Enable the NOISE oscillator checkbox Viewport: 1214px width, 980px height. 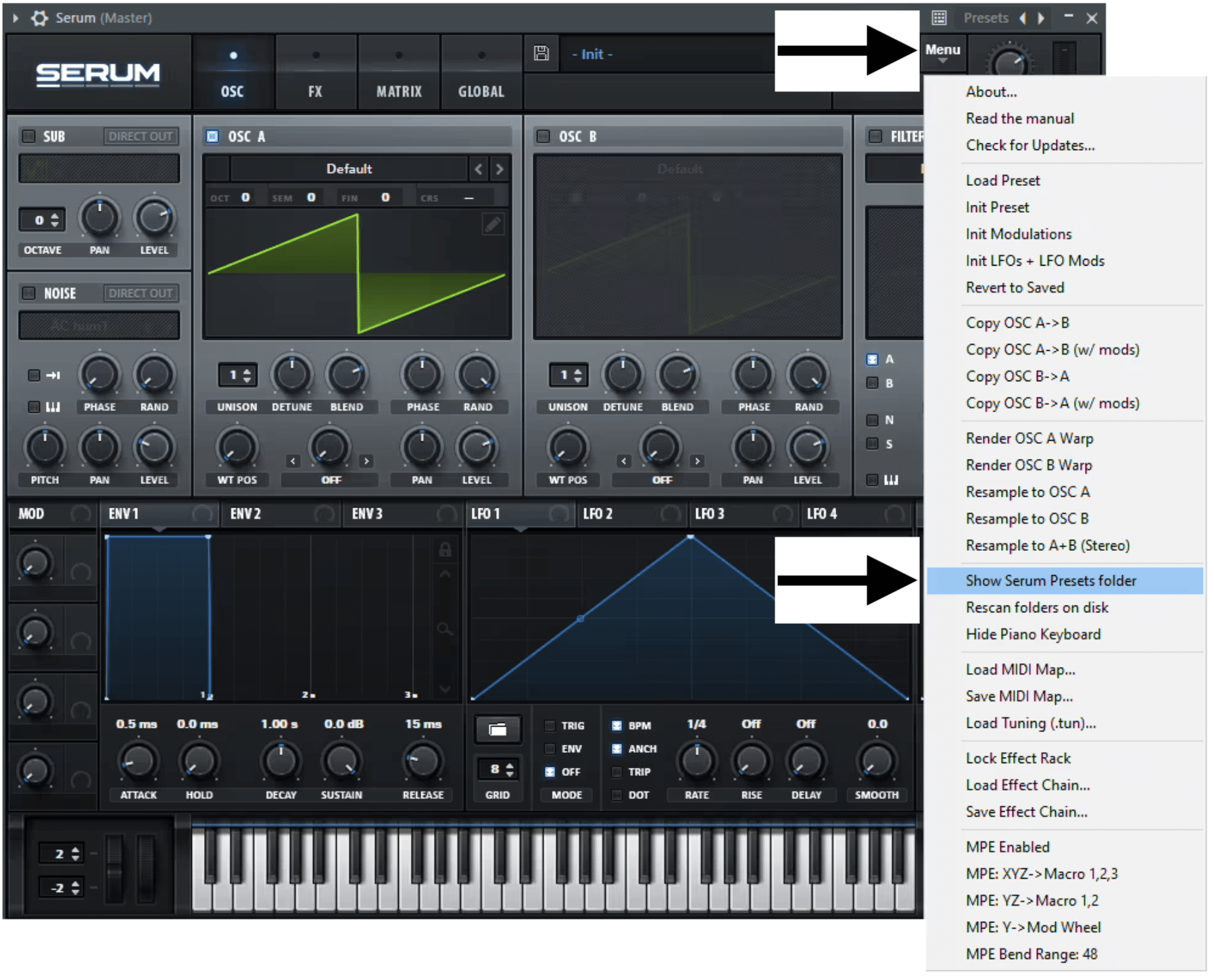pos(28,293)
